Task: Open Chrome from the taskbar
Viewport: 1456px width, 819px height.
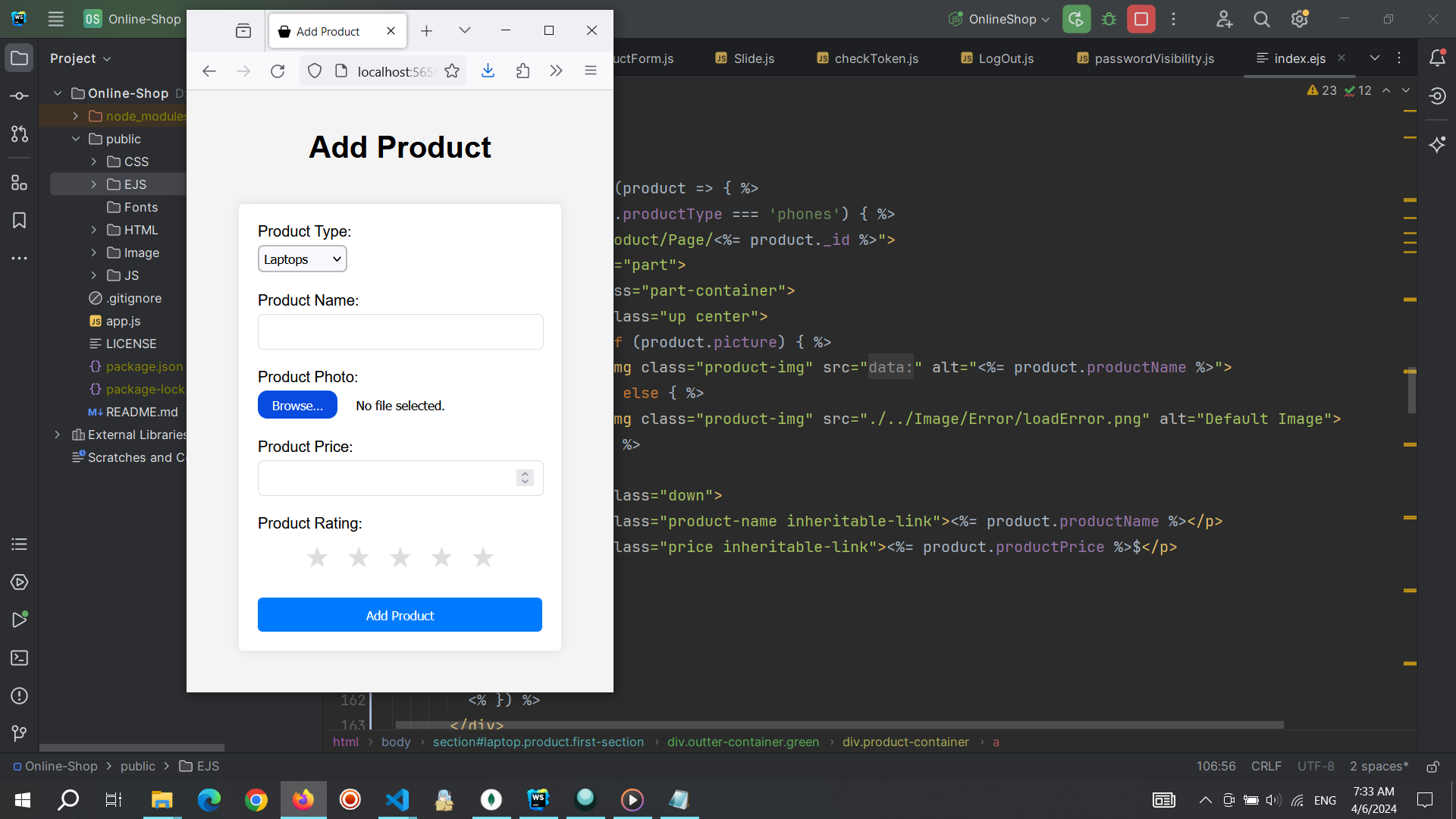Action: tap(256, 800)
